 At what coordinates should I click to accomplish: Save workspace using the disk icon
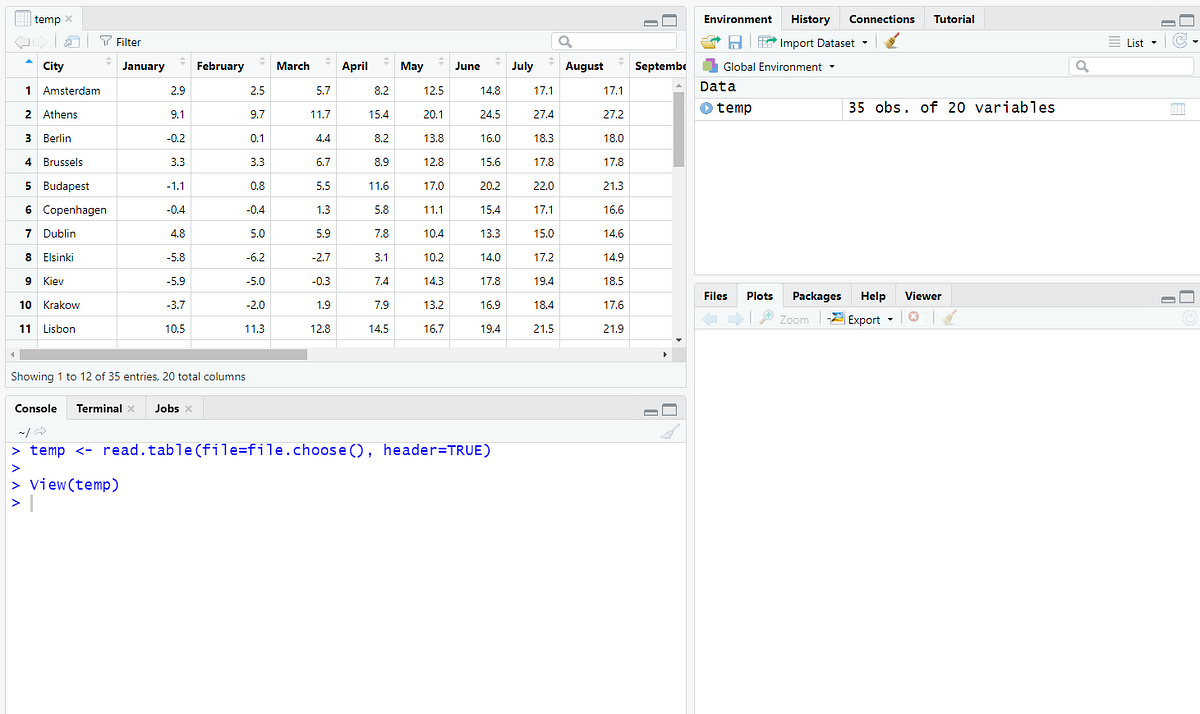point(737,41)
